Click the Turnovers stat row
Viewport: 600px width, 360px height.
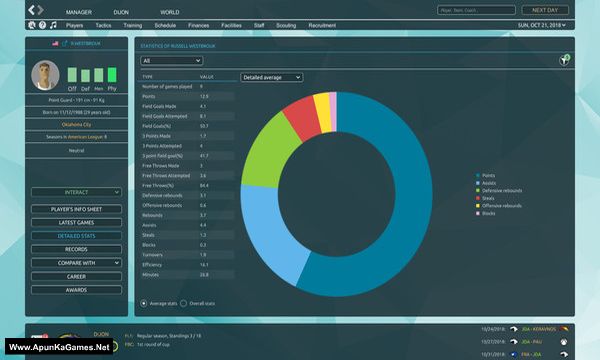coord(188,255)
